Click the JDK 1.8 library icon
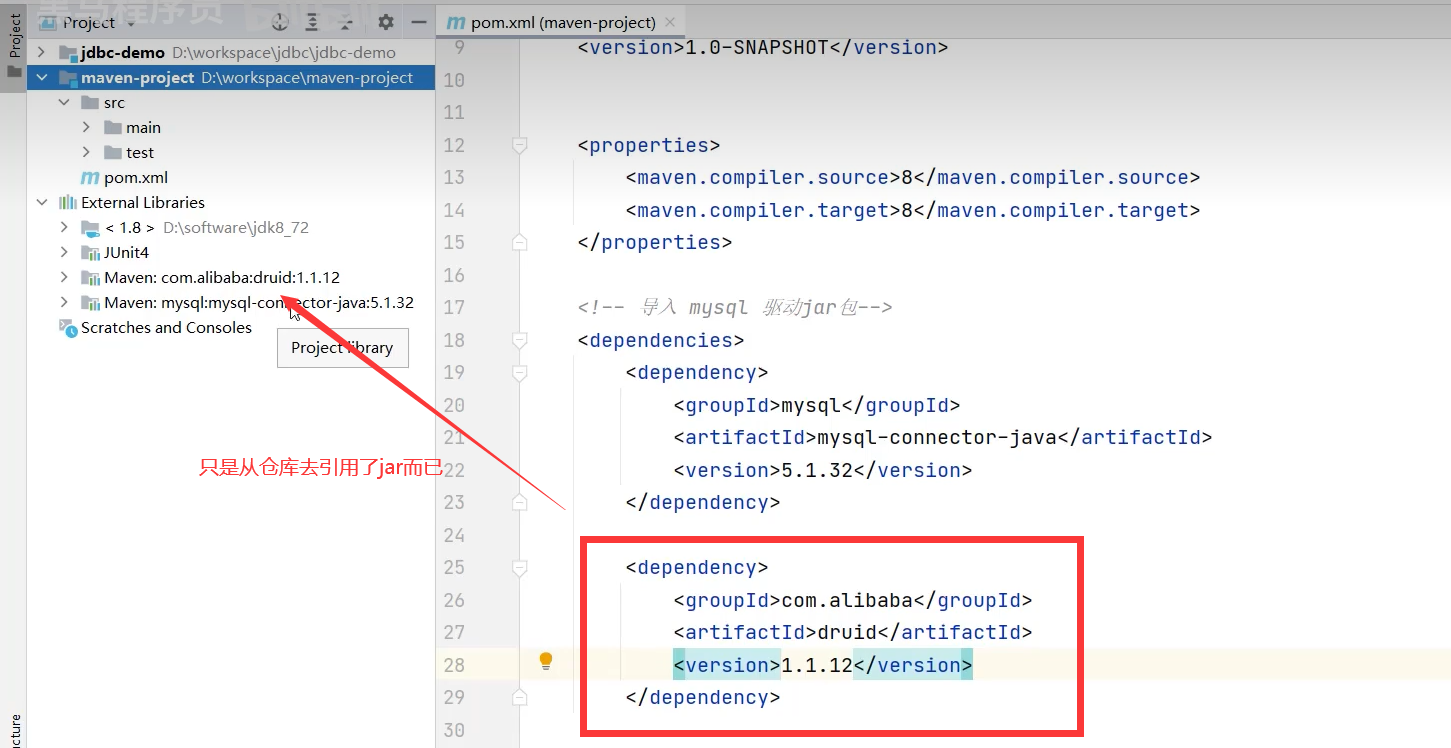 [x=91, y=227]
